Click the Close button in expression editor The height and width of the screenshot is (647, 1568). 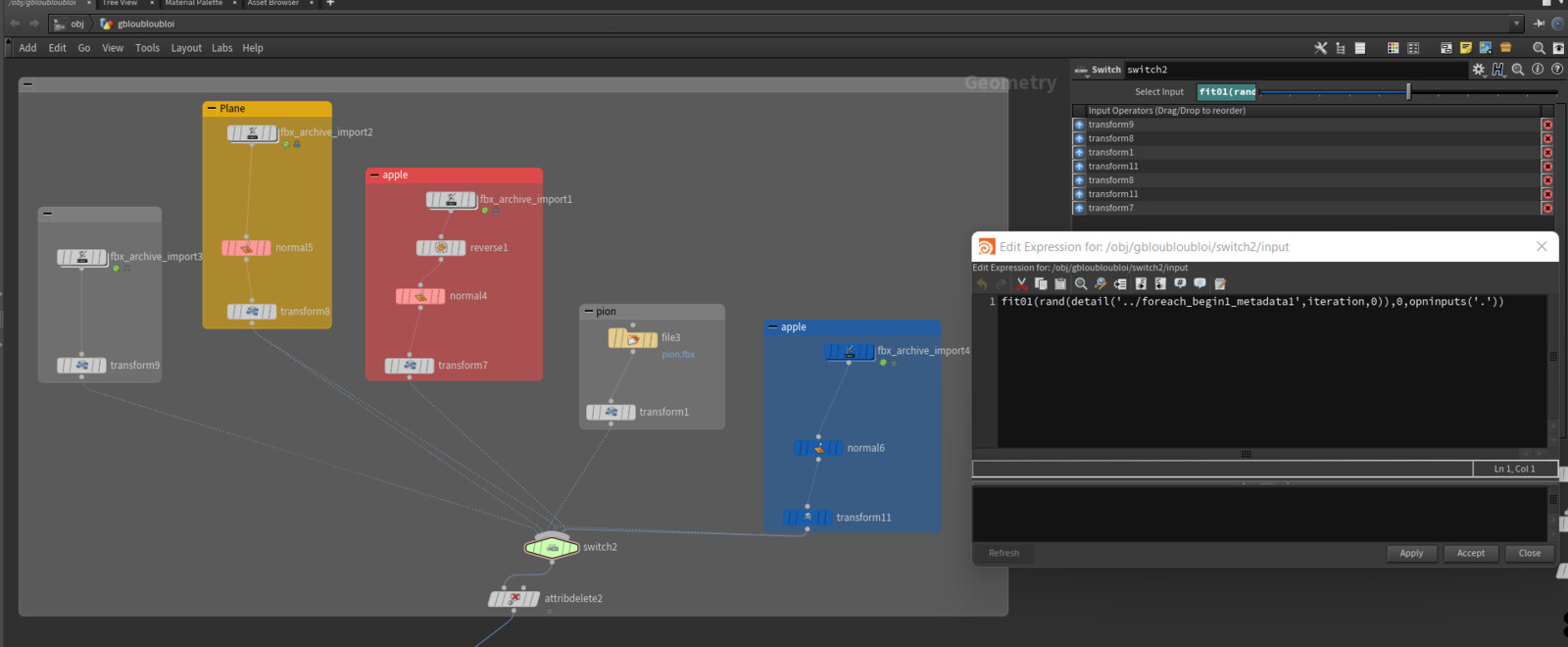[x=1529, y=554]
